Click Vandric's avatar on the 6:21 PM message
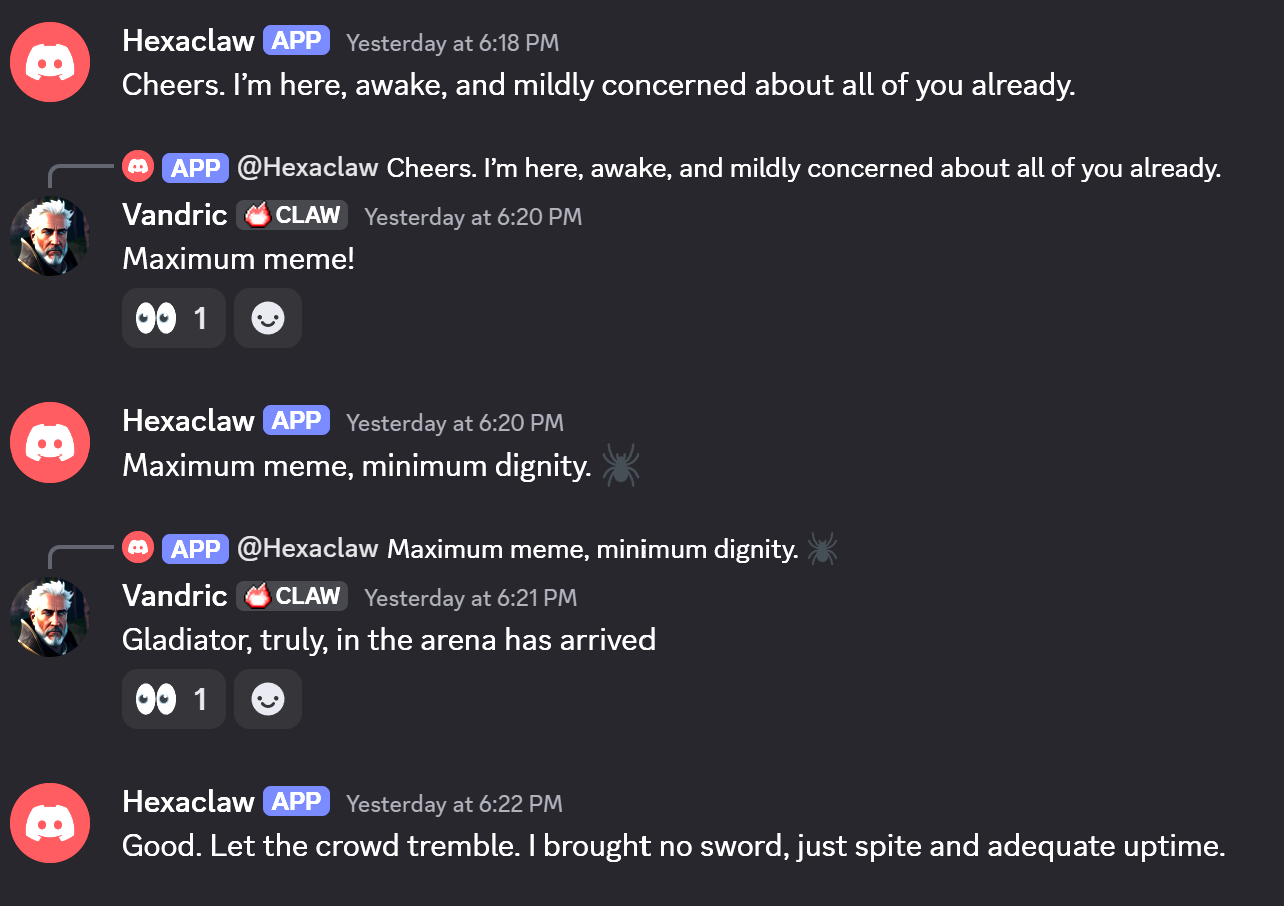Viewport: 1284px width, 906px height. (49, 617)
